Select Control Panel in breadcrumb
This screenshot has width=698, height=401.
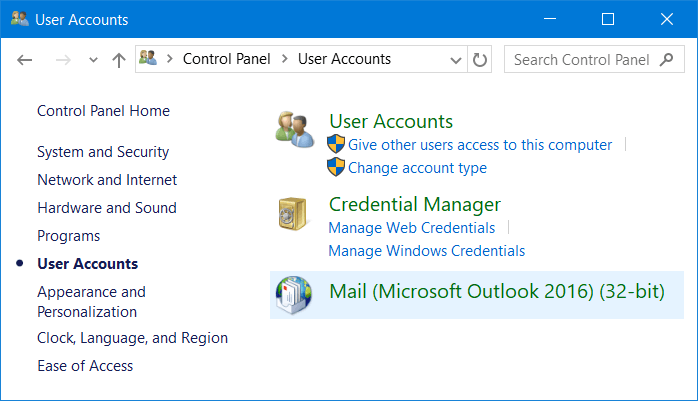click(x=227, y=59)
